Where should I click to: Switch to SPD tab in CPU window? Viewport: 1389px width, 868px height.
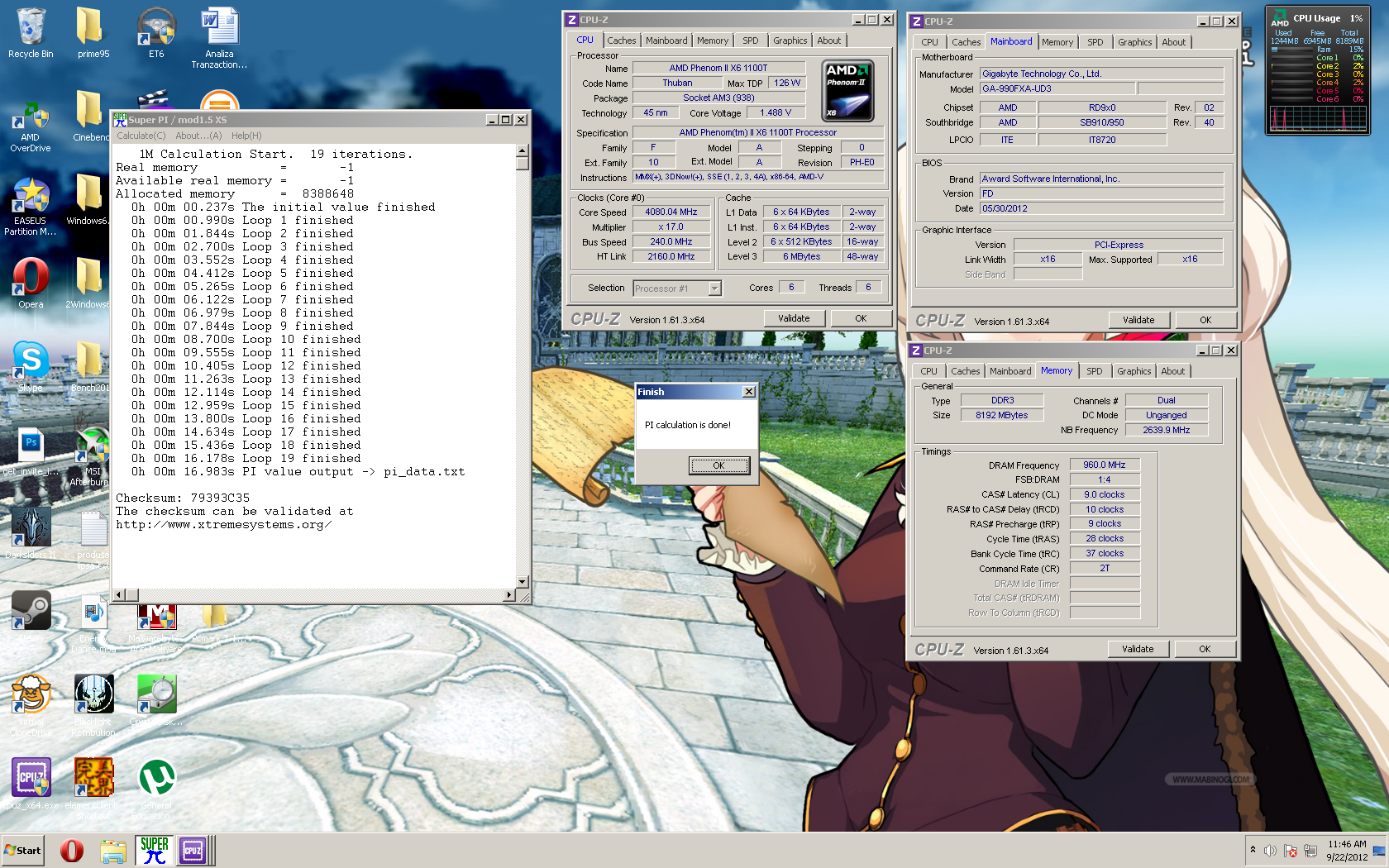(x=750, y=41)
